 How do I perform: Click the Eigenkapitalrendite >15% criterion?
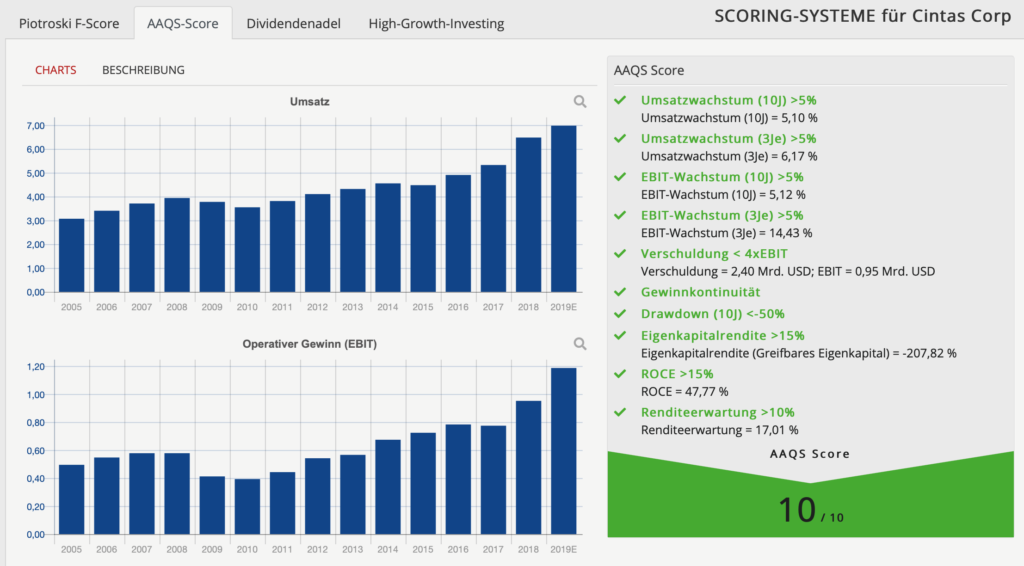coord(722,336)
